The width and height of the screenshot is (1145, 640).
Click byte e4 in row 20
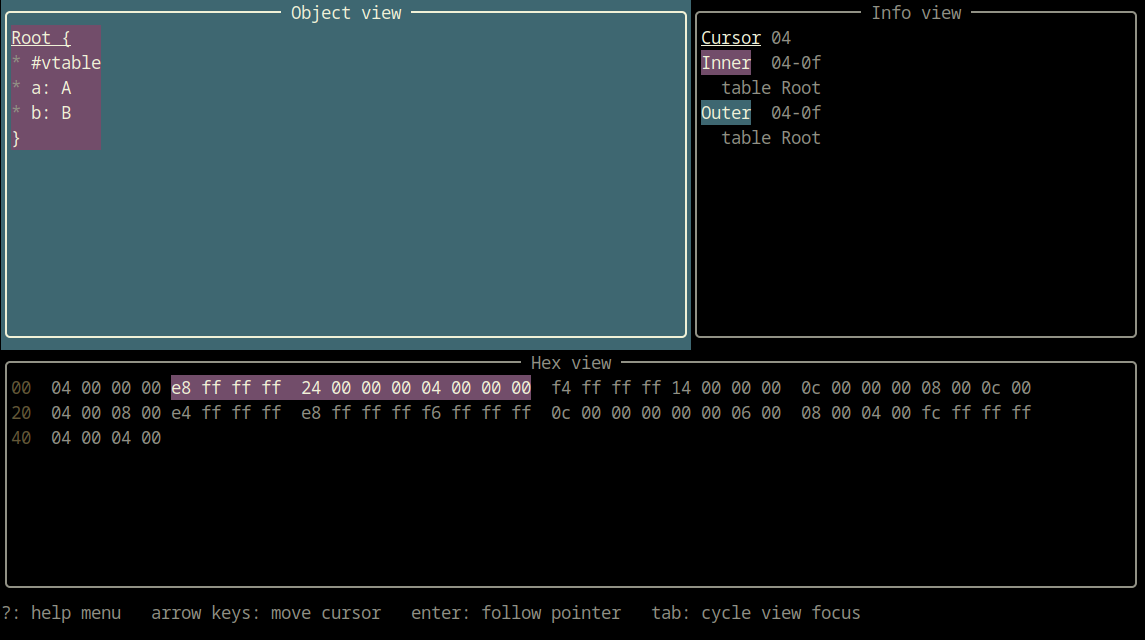pyautogui.click(x=181, y=413)
